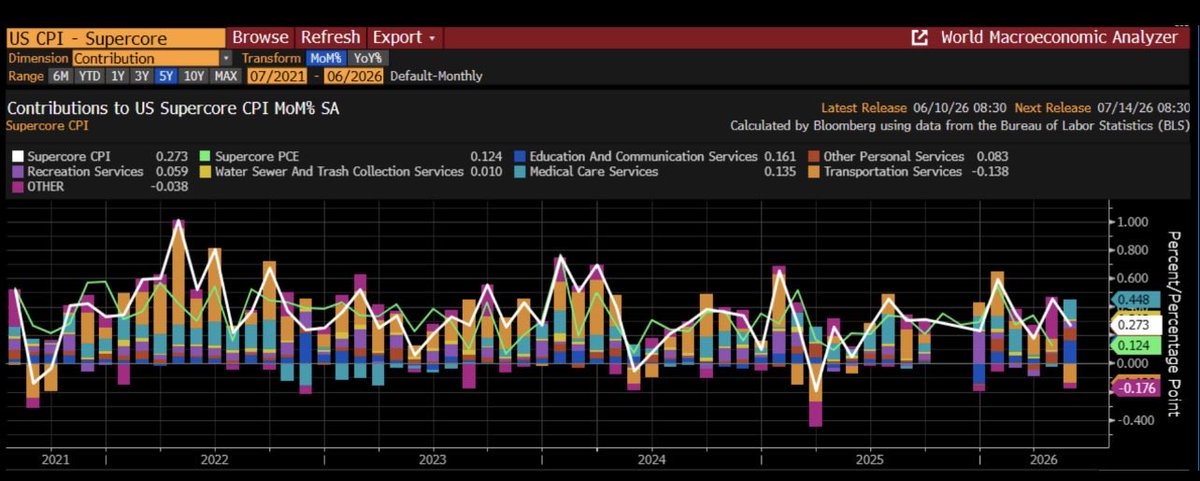Set range to 6M
1200x481 pixels.
(59, 76)
